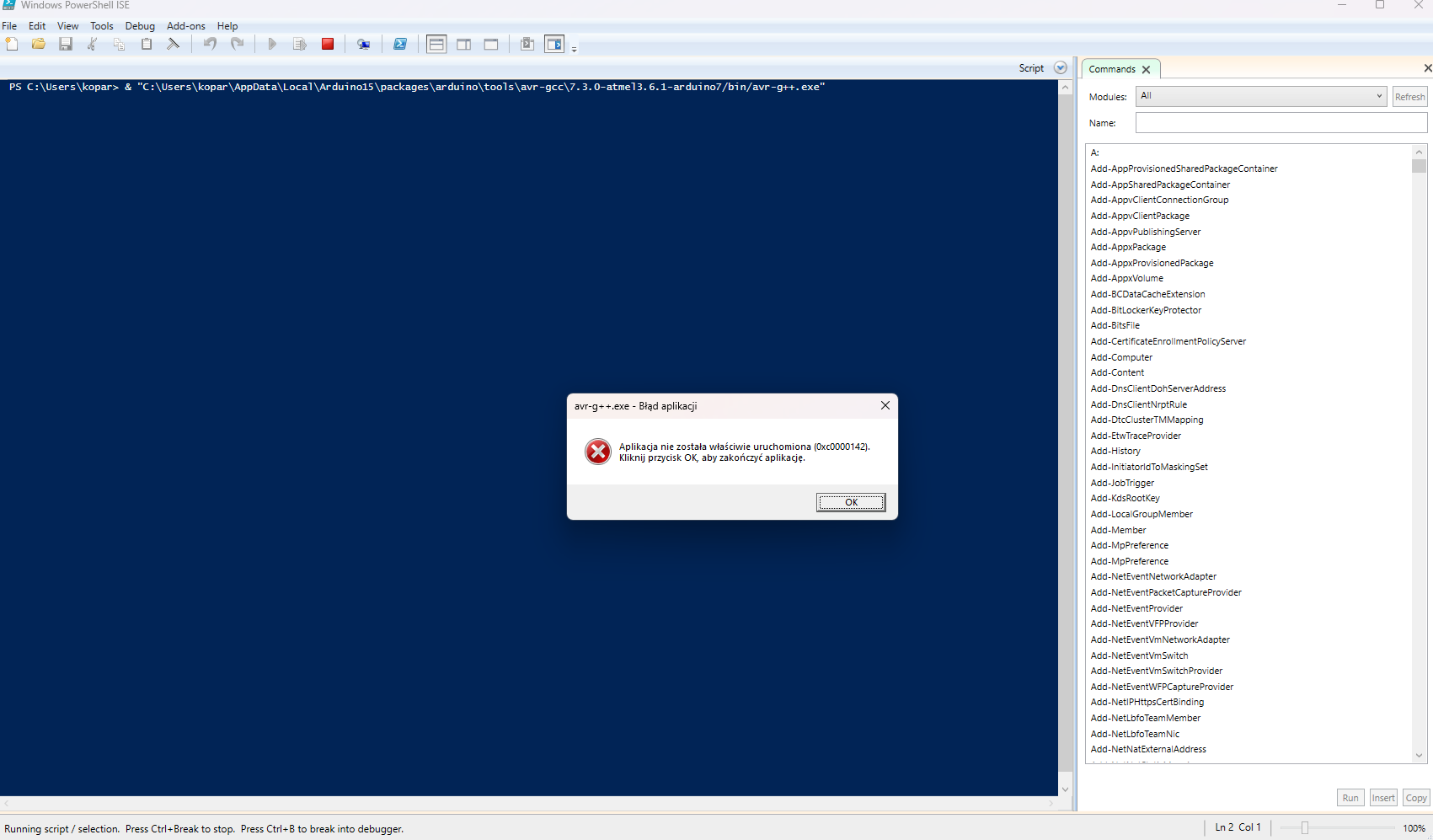
Task: Open a script using the Open icon
Action: 38,44
